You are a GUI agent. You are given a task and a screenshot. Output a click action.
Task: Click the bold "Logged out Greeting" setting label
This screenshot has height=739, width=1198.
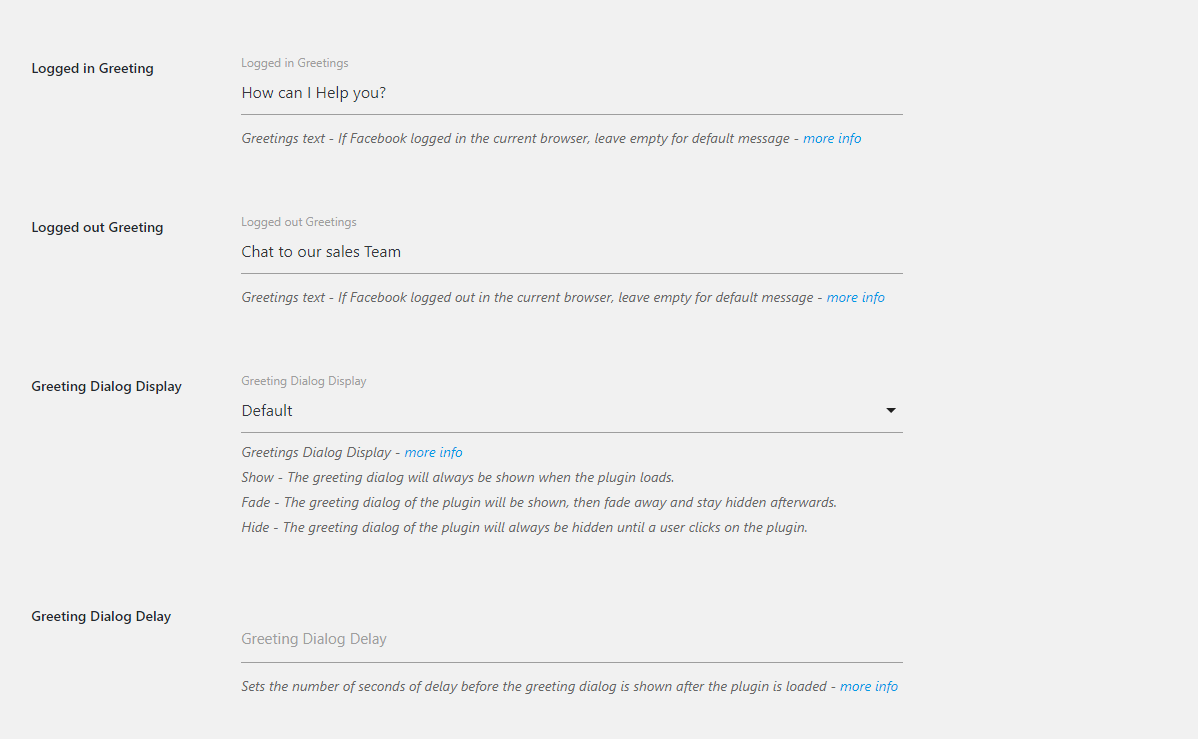[x=97, y=228]
